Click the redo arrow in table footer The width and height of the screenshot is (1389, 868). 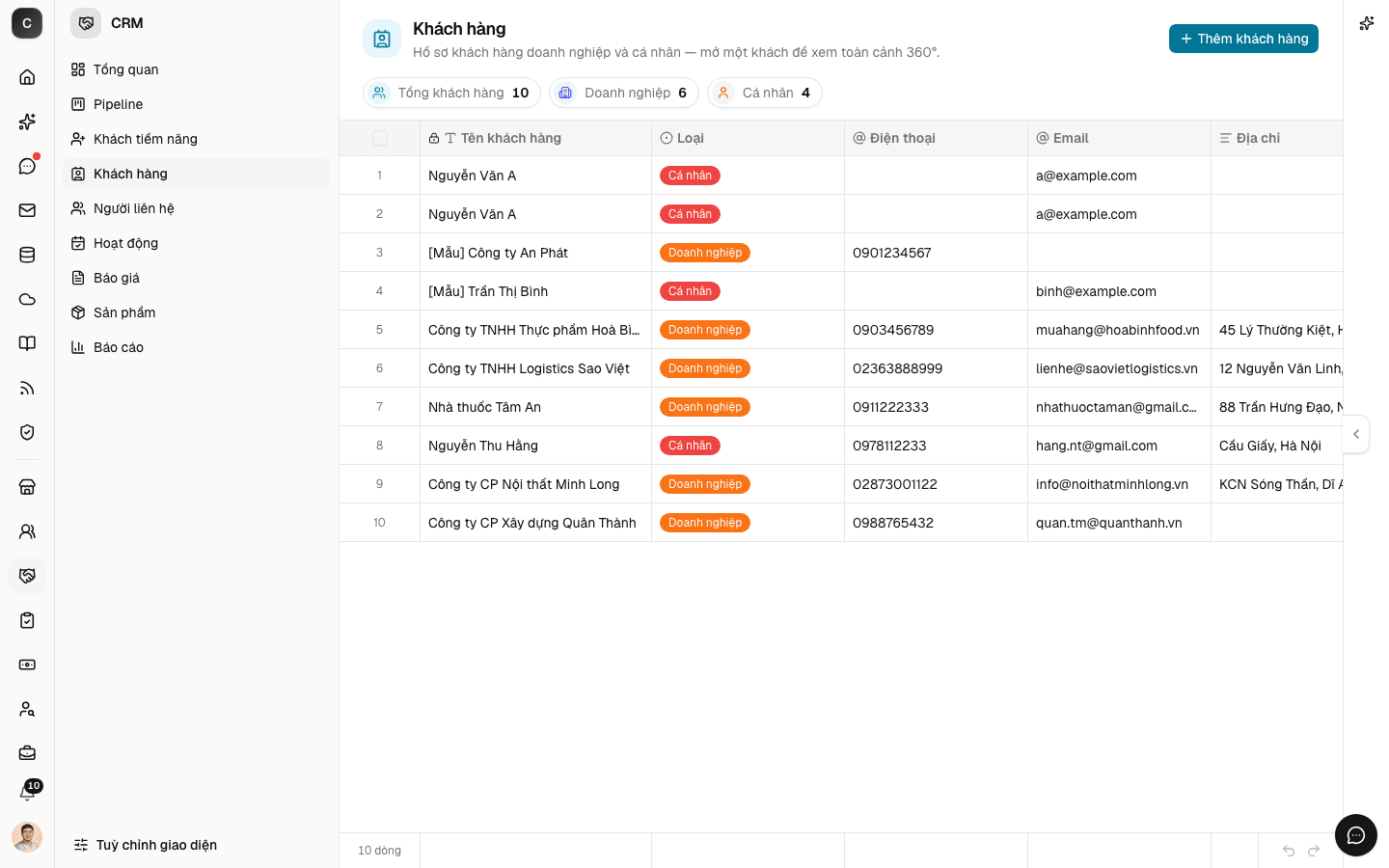tap(1314, 851)
